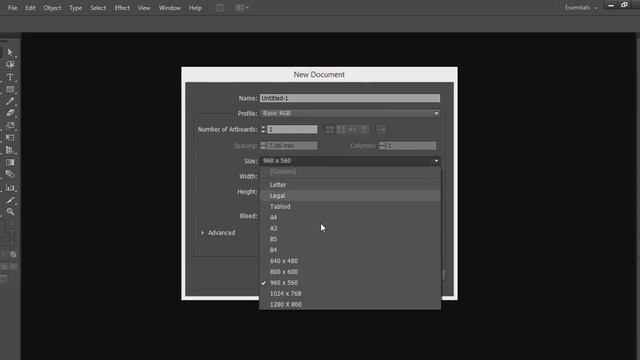Viewport: 640px width, 360px height.
Task: Click the Grid by Column artboard layout icon
Action: tap(341, 129)
